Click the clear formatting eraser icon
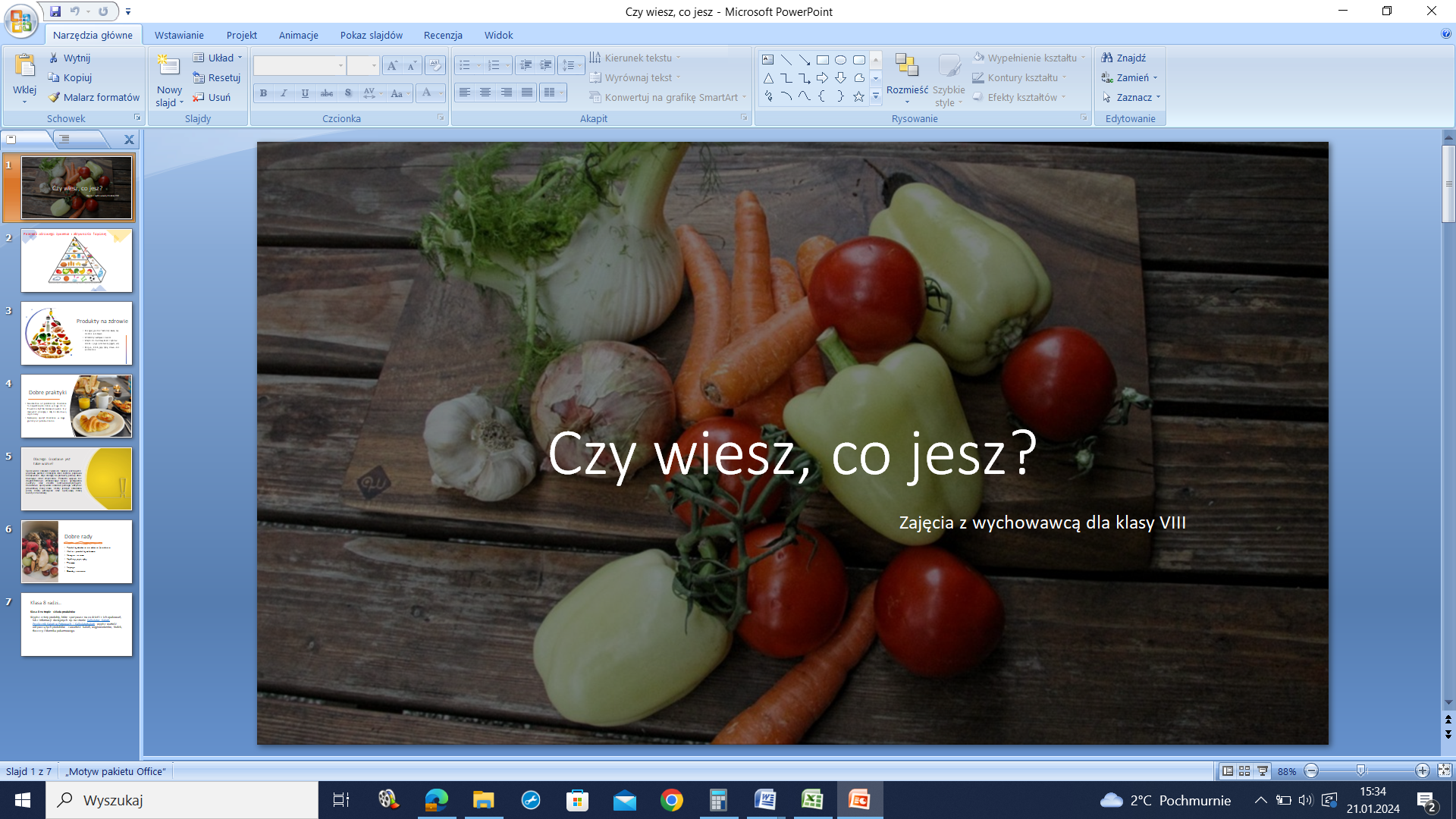 [x=435, y=65]
